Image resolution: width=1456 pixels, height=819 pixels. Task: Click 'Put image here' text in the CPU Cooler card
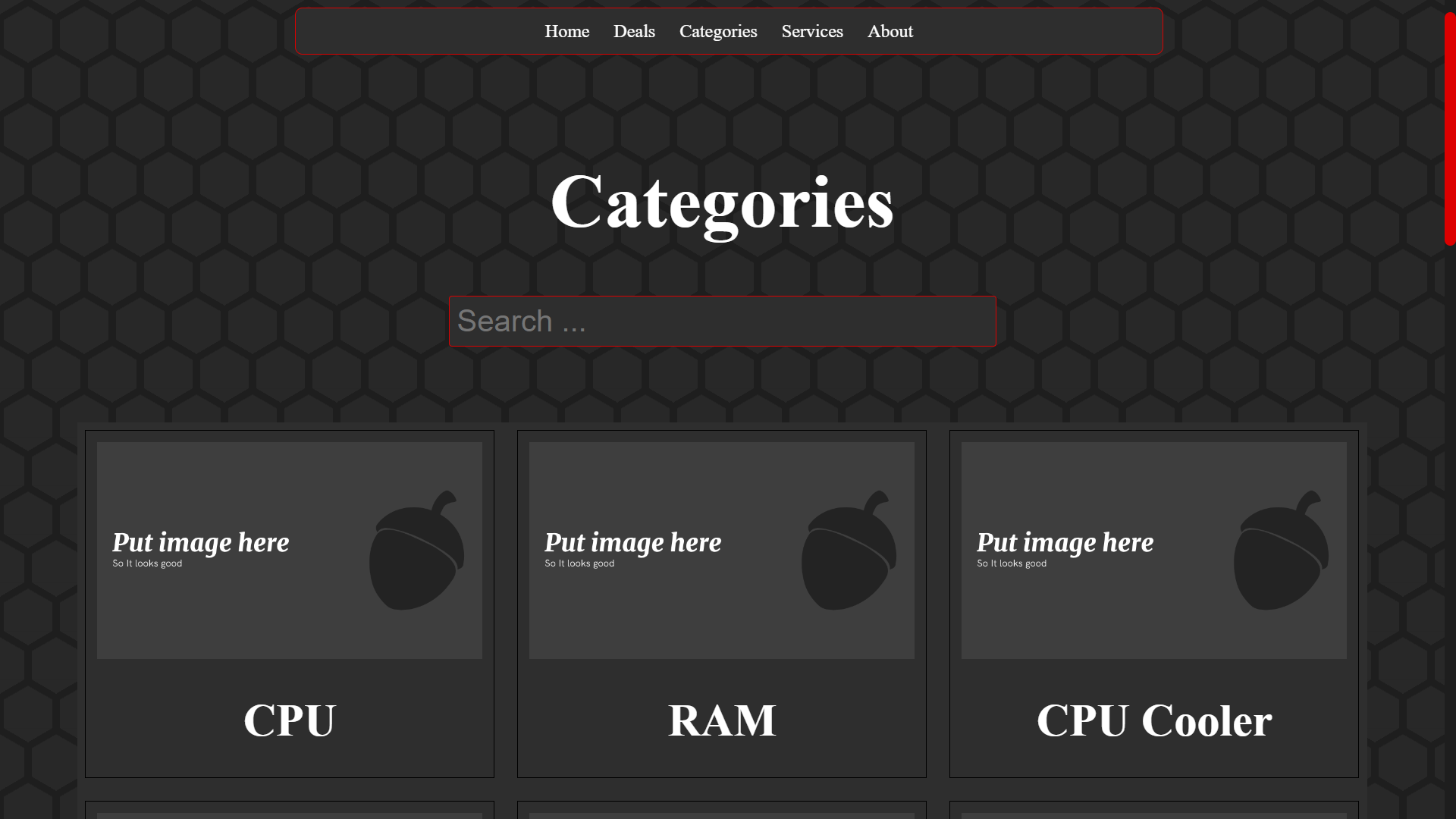pos(1065,542)
